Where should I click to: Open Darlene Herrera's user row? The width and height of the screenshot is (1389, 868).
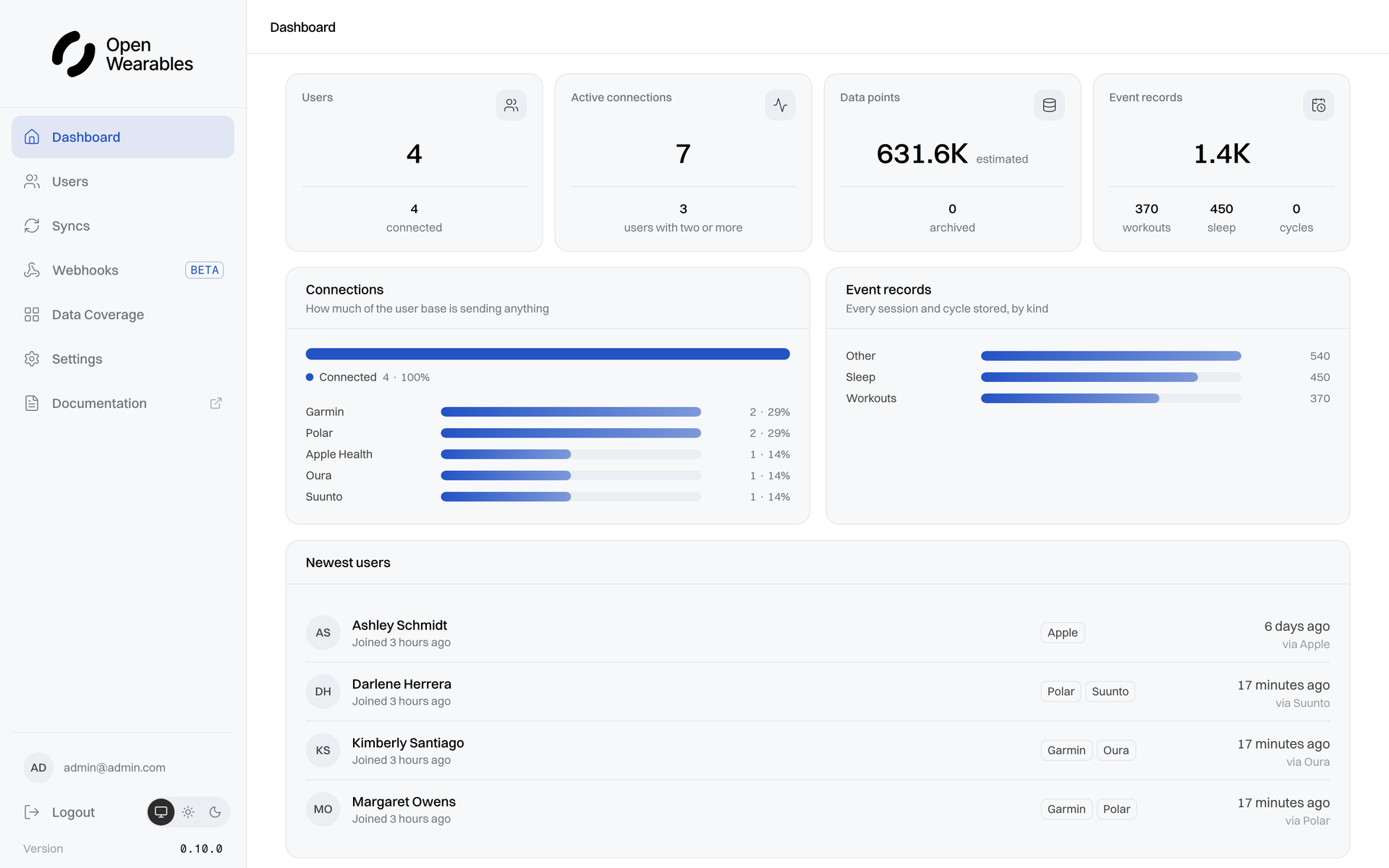tap(817, 692)
